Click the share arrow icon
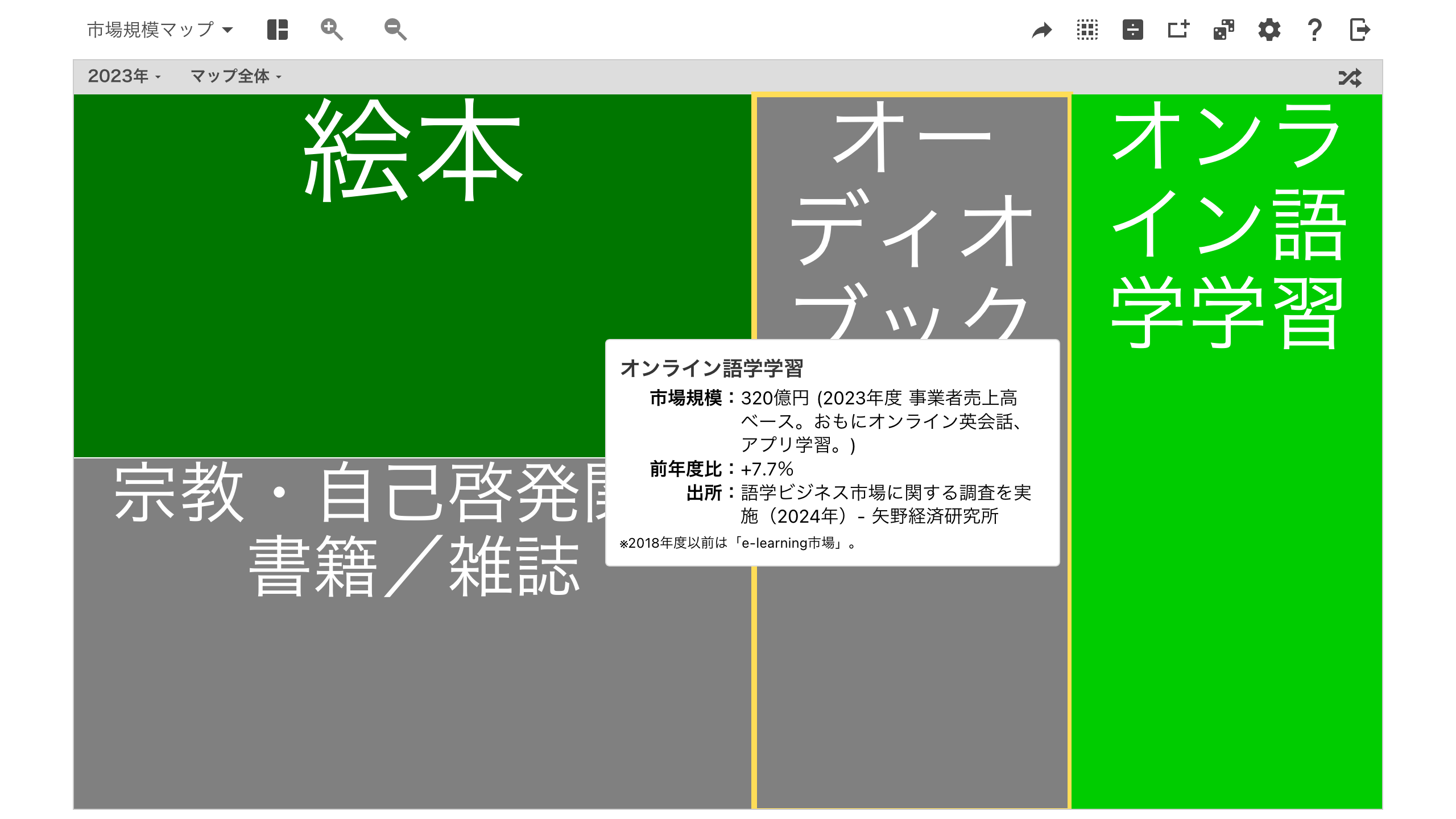Screen dimensions: 1456x819 (x=1042, y=30)
